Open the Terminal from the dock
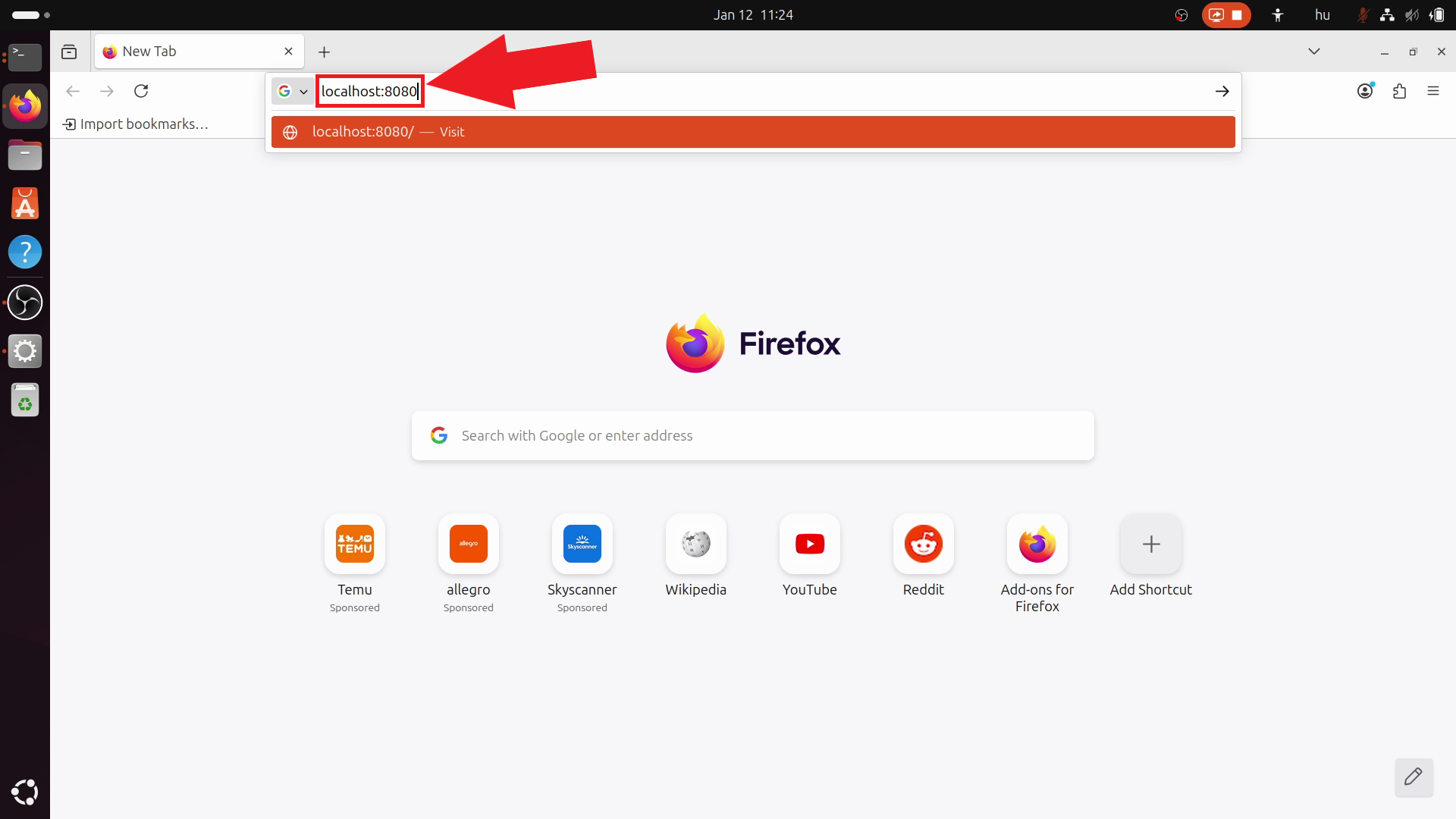 click(x=25, y=58)
